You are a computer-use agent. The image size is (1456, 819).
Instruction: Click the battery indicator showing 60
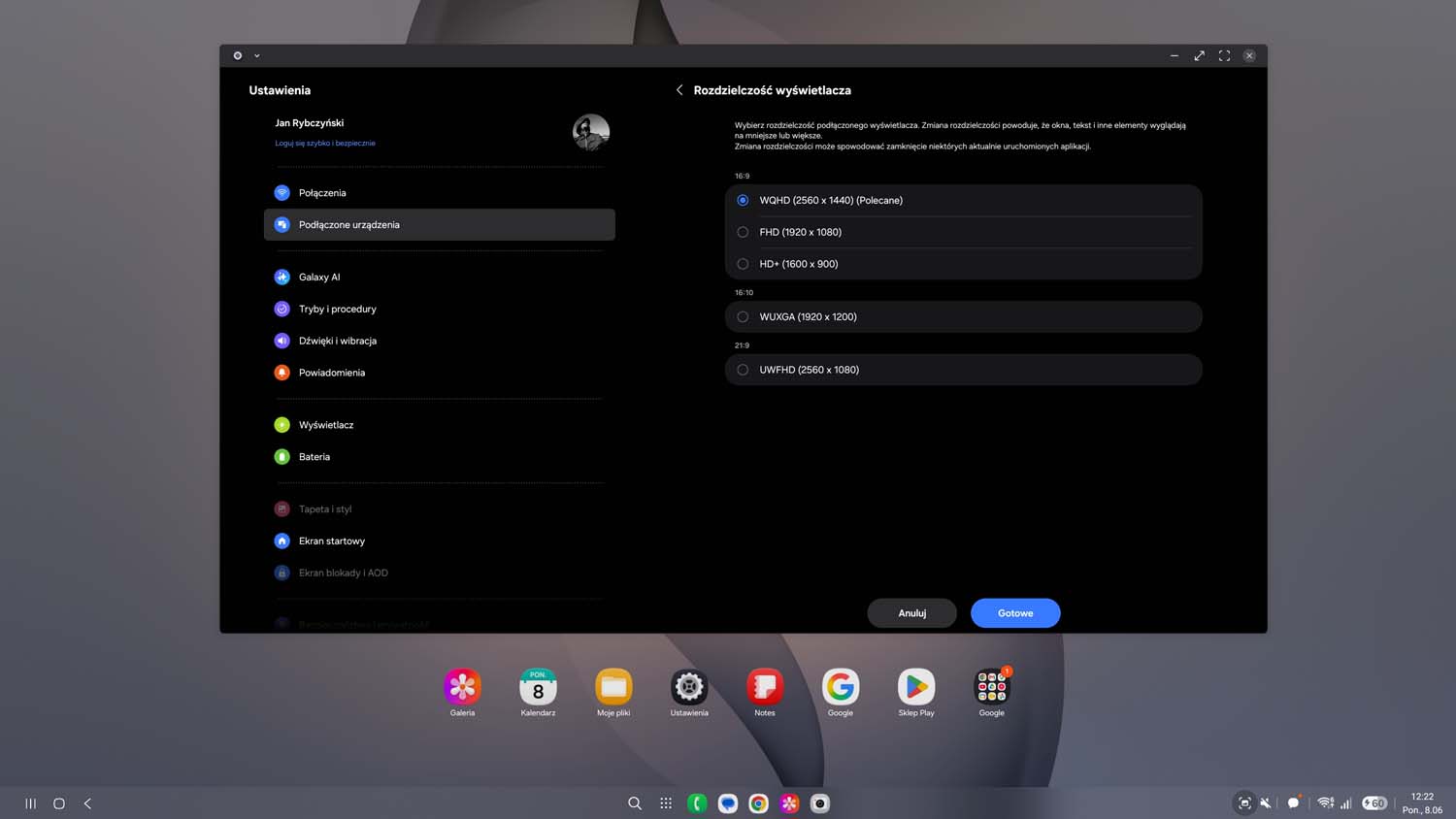pos(1374,803)
